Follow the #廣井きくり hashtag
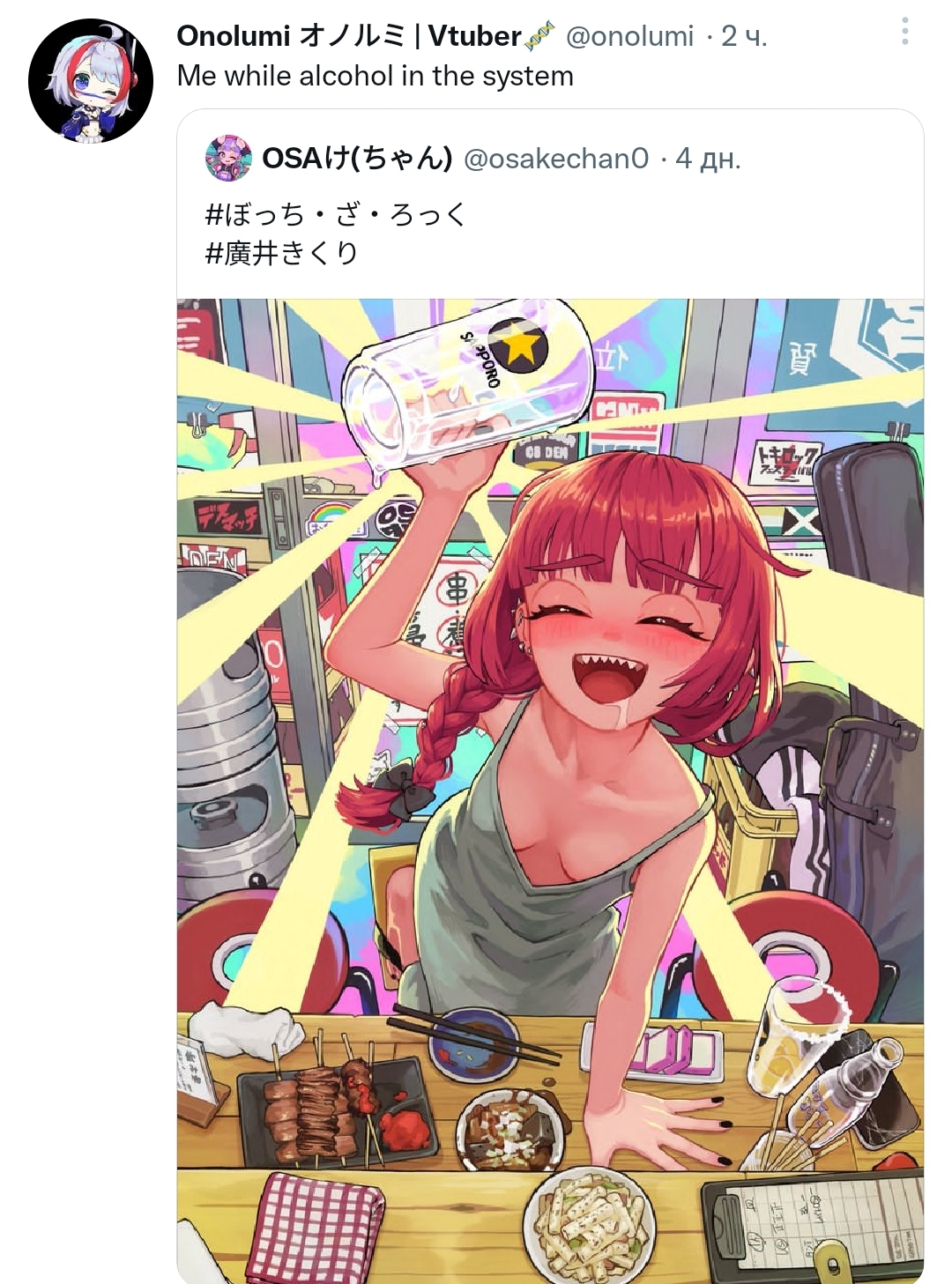952x1284 pixels. [281, 254]
